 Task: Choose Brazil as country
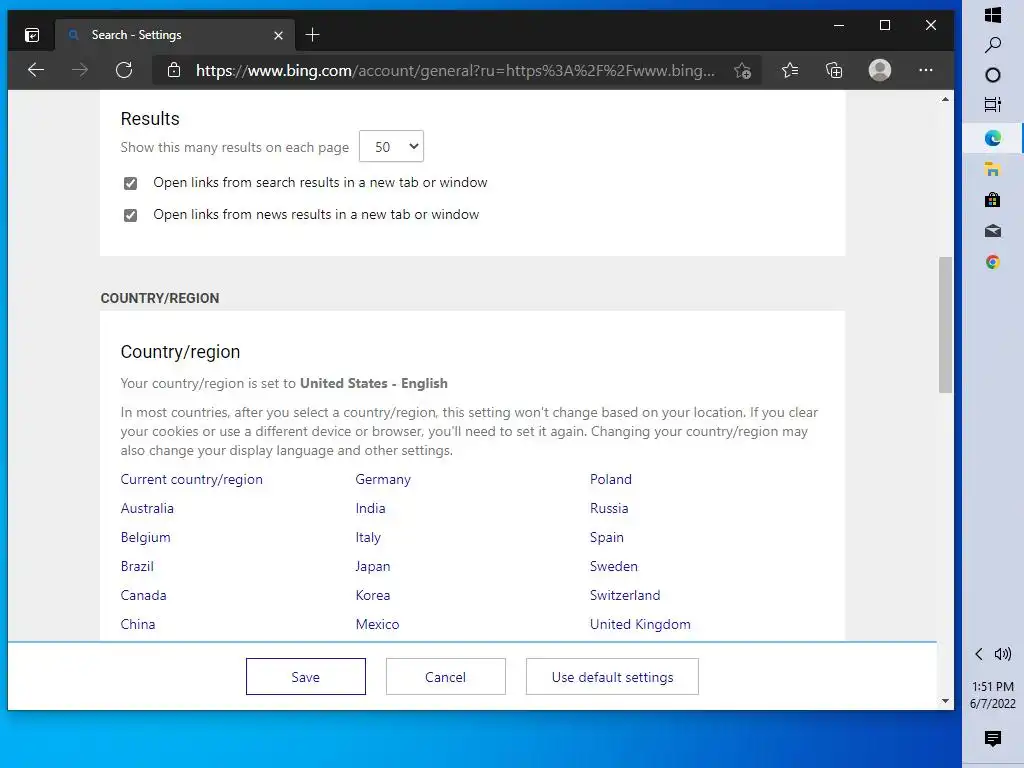click(137, 566)
